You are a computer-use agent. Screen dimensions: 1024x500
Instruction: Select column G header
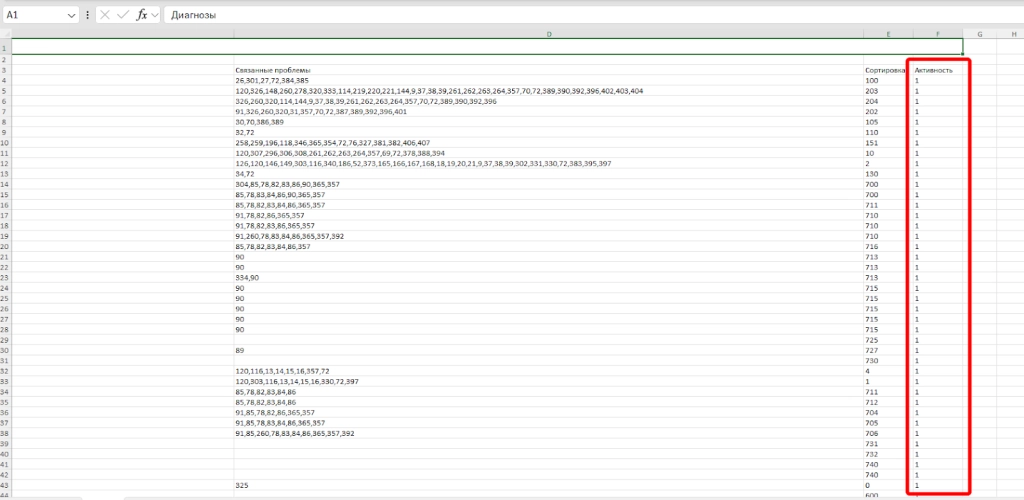[x=979, y=35]
